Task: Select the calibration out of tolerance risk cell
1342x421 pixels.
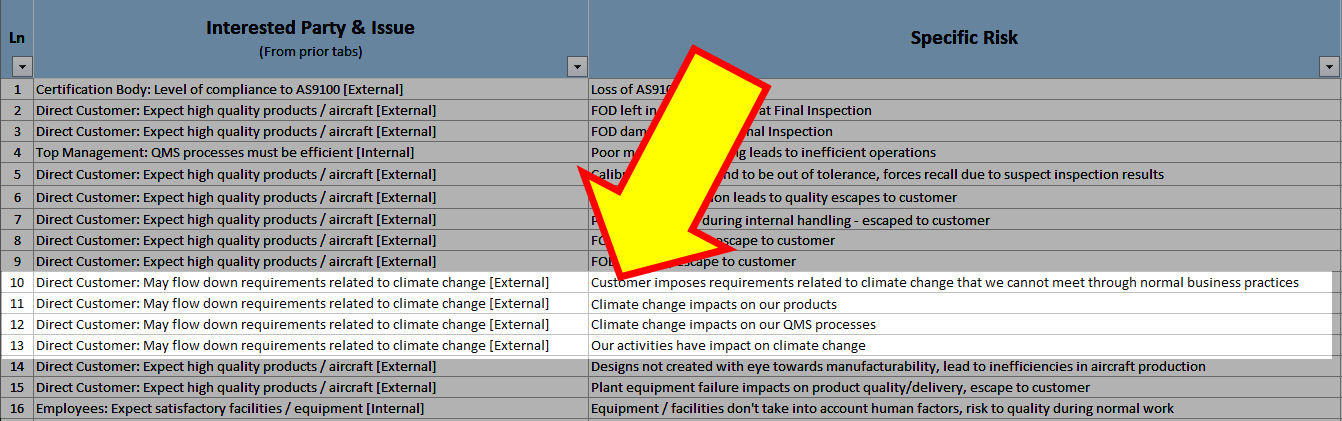Action: point(1000,174)
